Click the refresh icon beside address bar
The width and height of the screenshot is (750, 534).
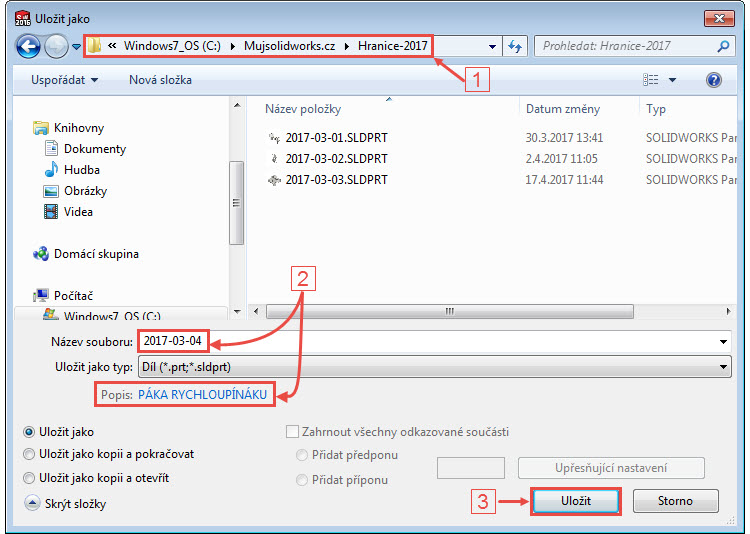(x=516, y=46)
